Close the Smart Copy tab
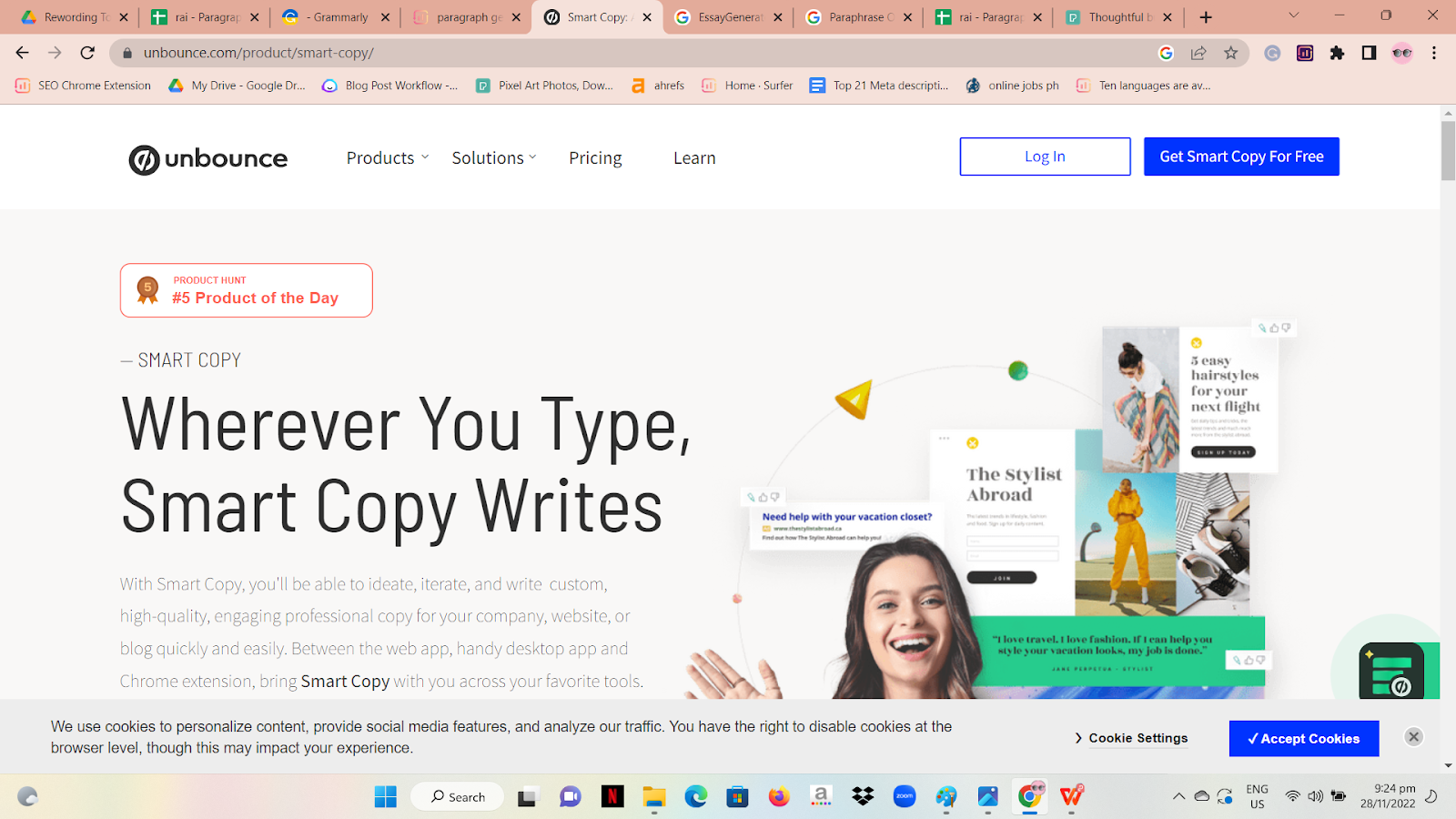 coord(647,17)
